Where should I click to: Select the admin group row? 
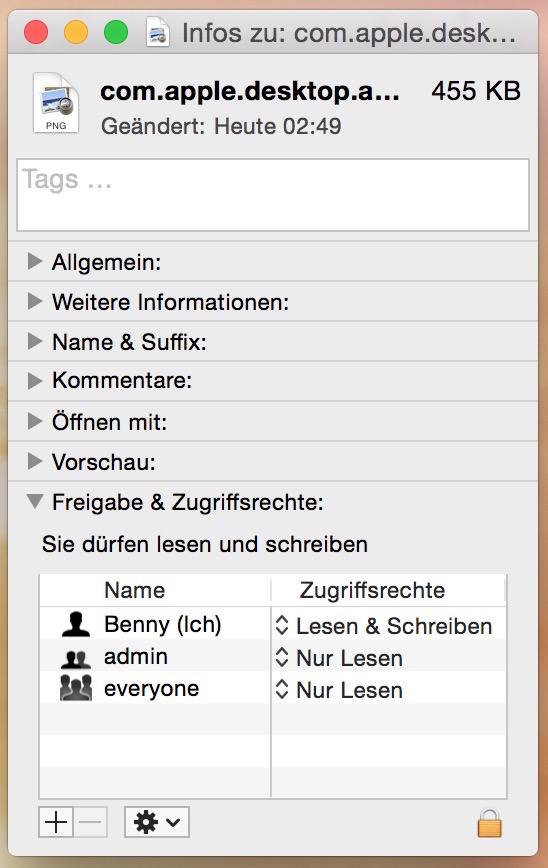(273, 657)
